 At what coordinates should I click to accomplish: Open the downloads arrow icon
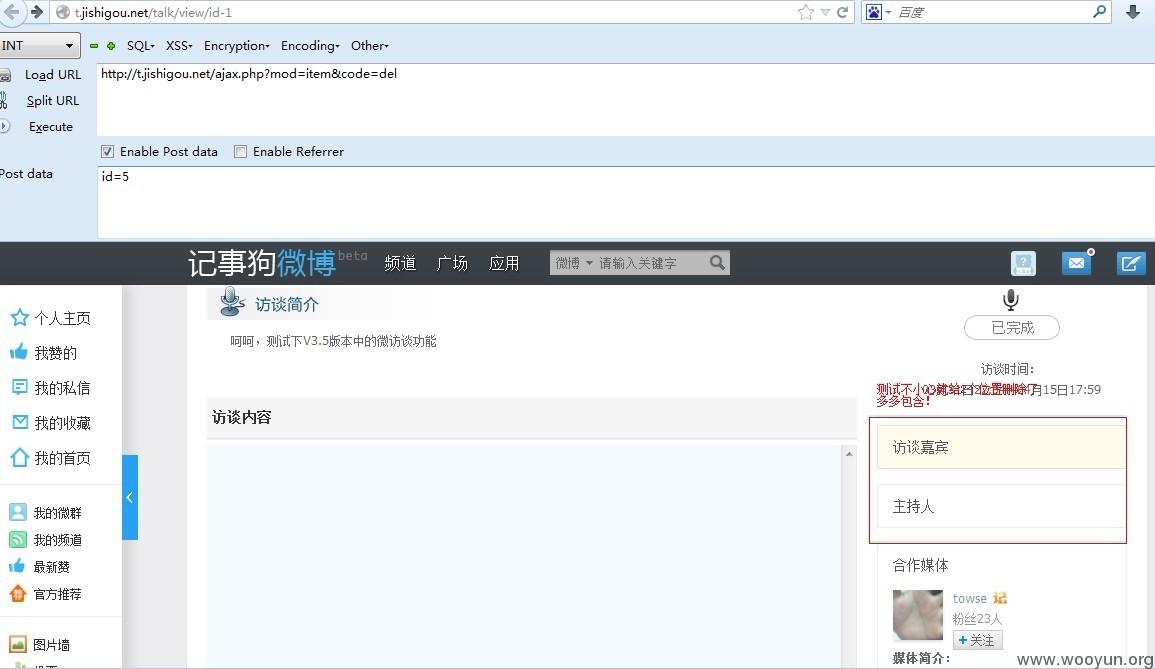tap(1133, 12)
